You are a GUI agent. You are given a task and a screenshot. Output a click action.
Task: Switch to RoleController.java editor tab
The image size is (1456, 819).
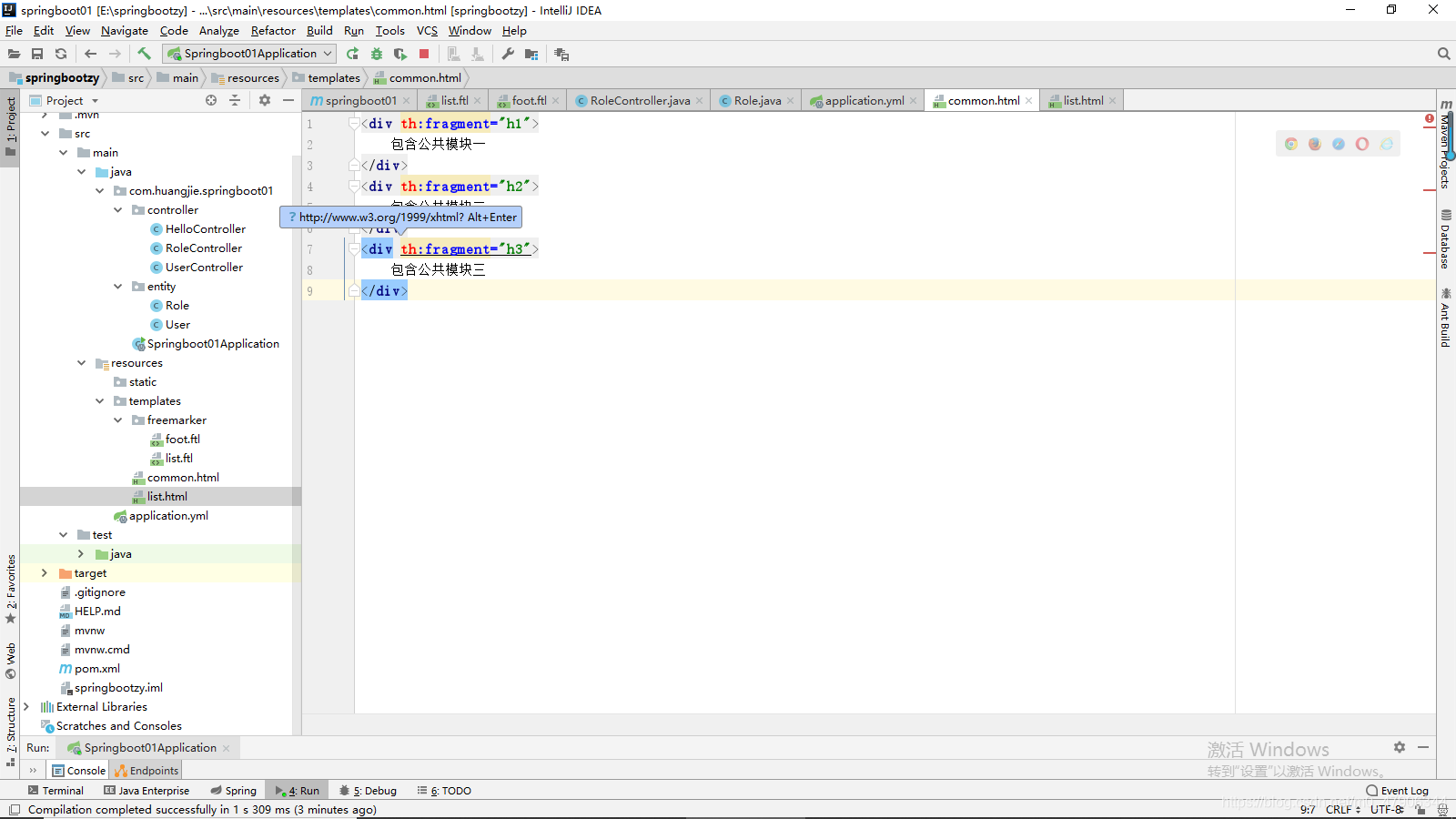tap(640, 100)
